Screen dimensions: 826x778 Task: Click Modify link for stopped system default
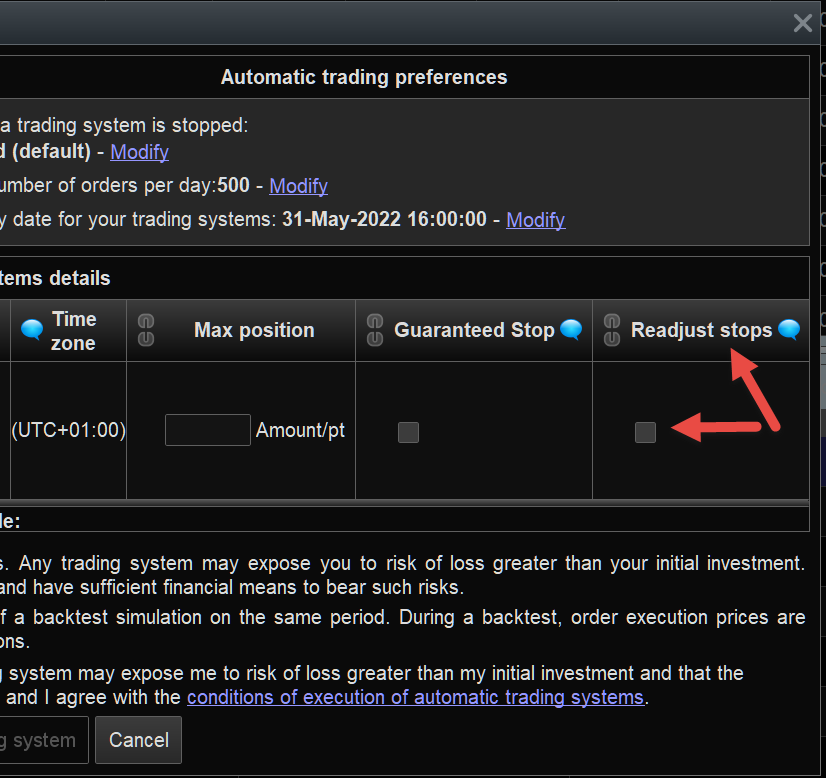(x=139, y=152)
